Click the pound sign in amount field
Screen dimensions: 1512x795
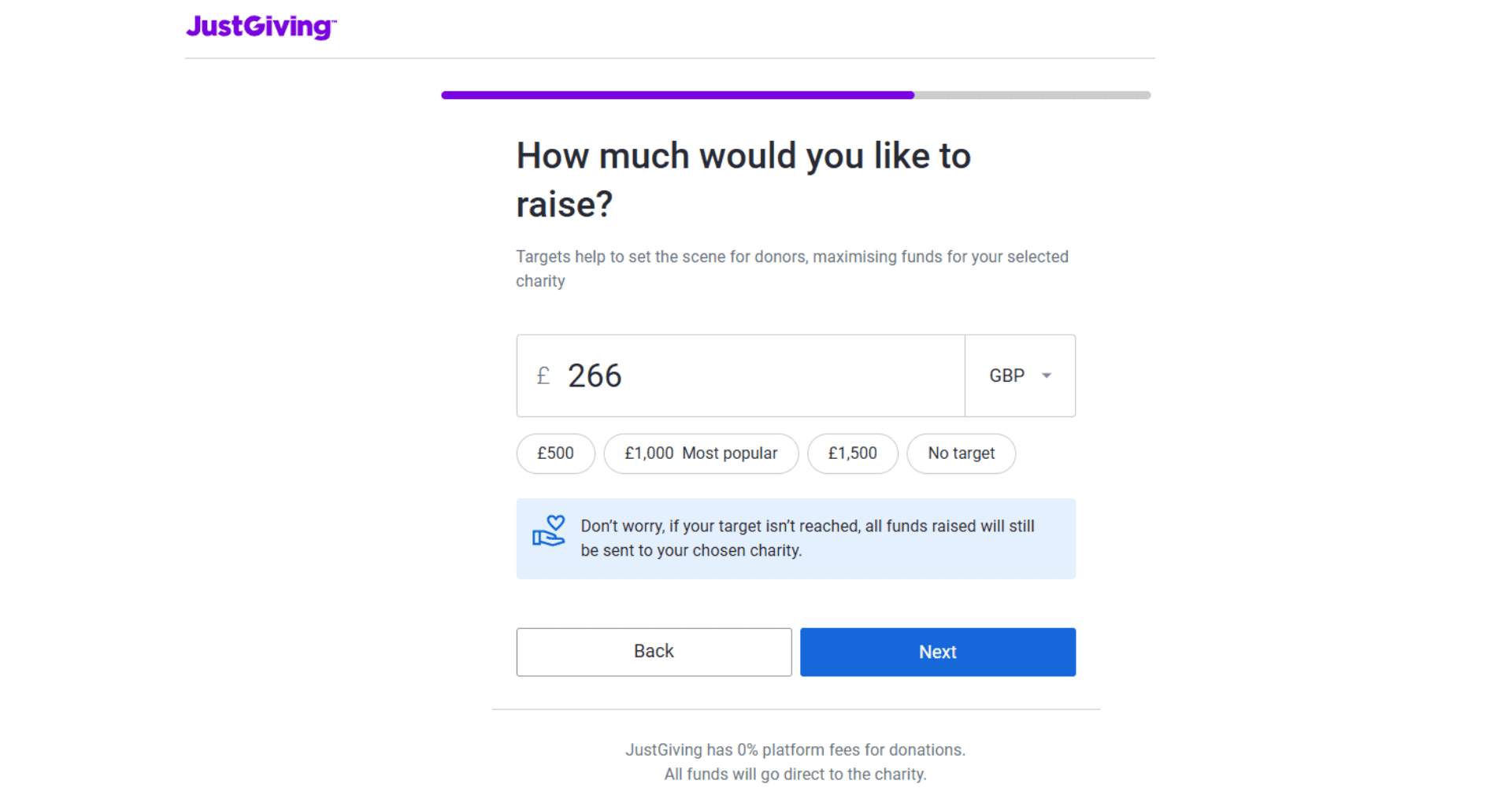point(543,376)
